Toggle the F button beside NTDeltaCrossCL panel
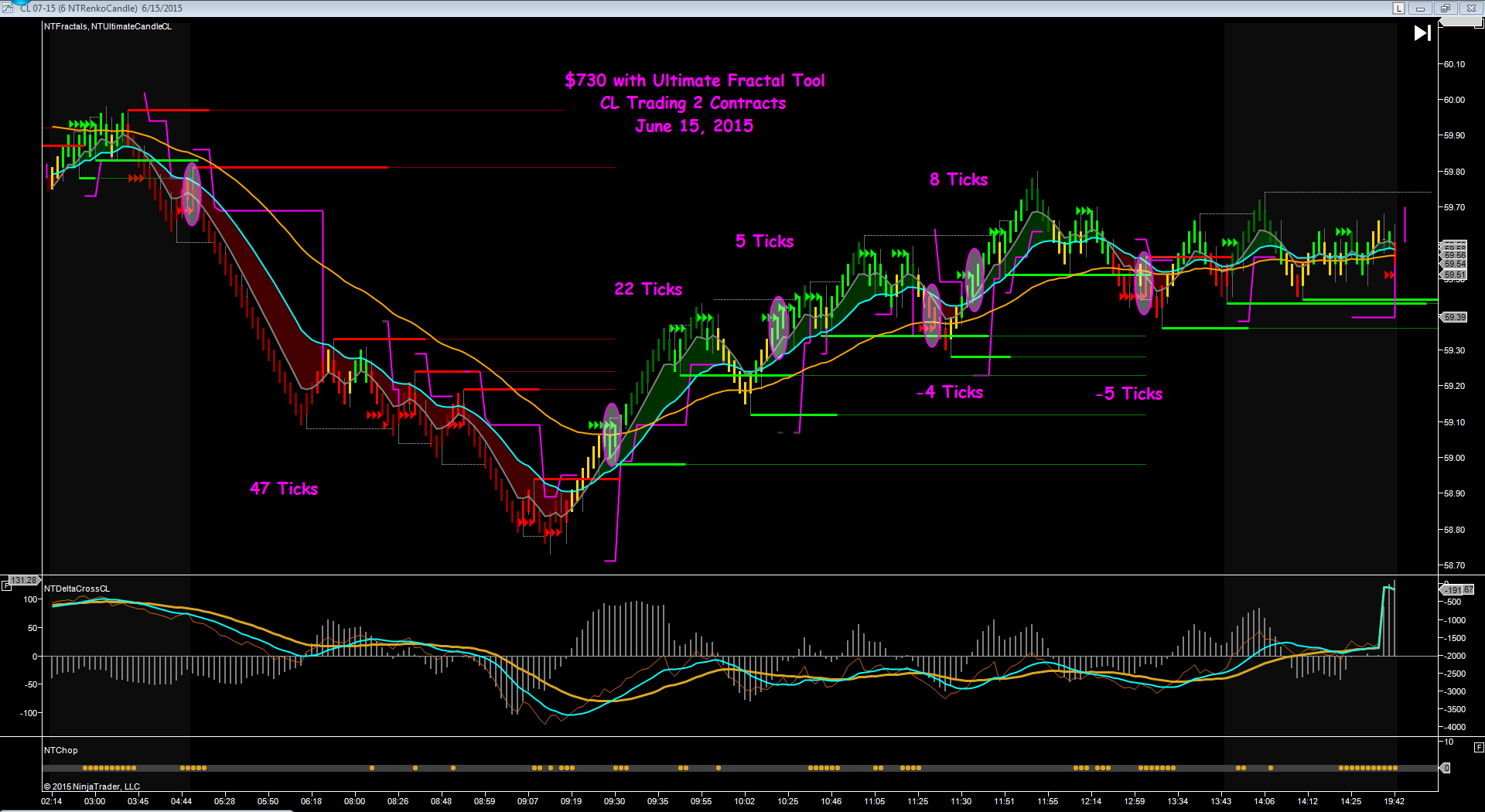 point(7,586)
